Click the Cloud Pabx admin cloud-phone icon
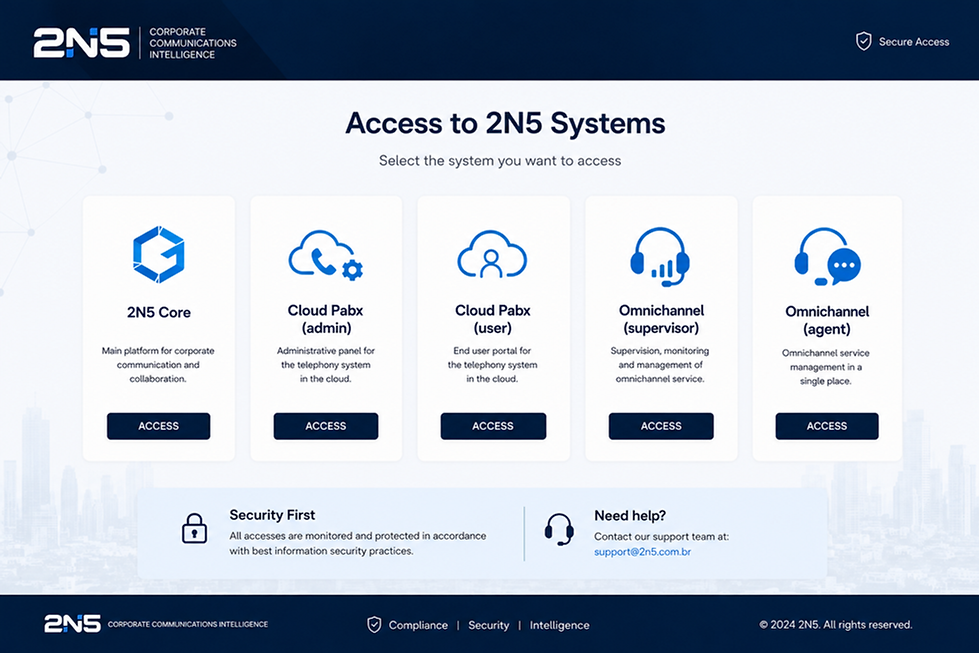 tap(325, 255)
